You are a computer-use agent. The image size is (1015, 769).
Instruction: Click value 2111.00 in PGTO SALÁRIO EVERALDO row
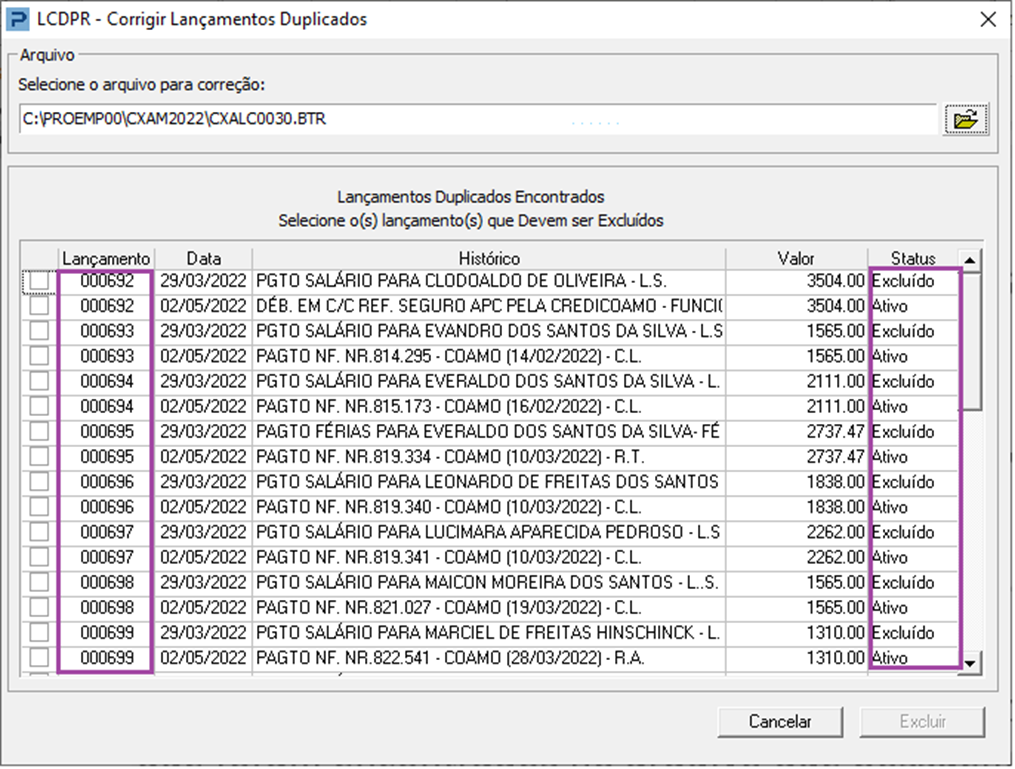(836, 381)
